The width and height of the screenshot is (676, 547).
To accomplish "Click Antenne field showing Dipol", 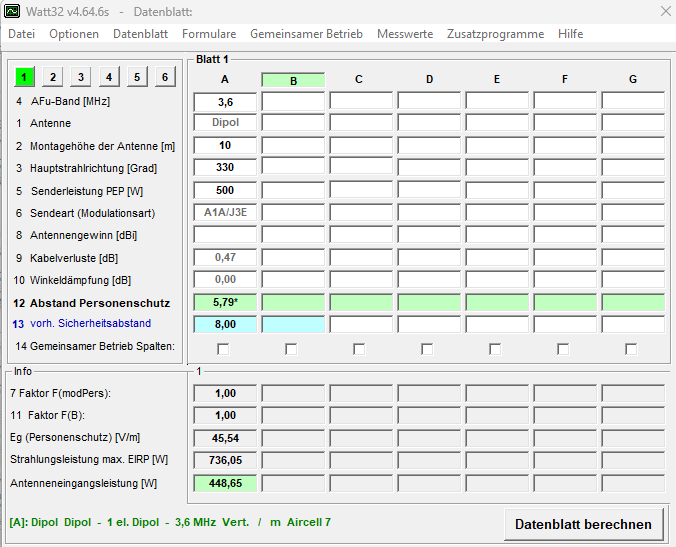I will tap(225, 122).
